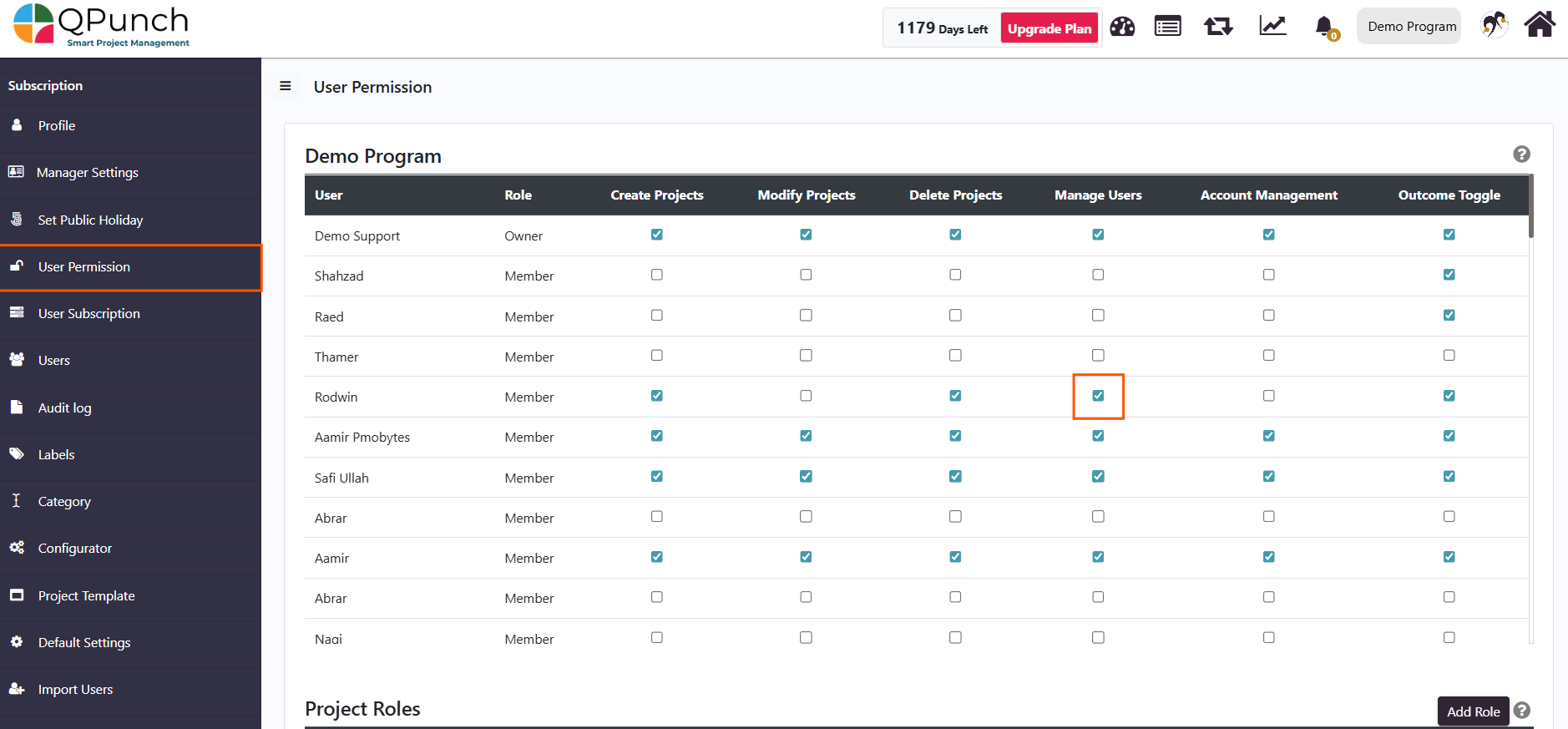Click the retweet arrows icon
This screenshot has height=729, width=1568.
pos(1218,27)
